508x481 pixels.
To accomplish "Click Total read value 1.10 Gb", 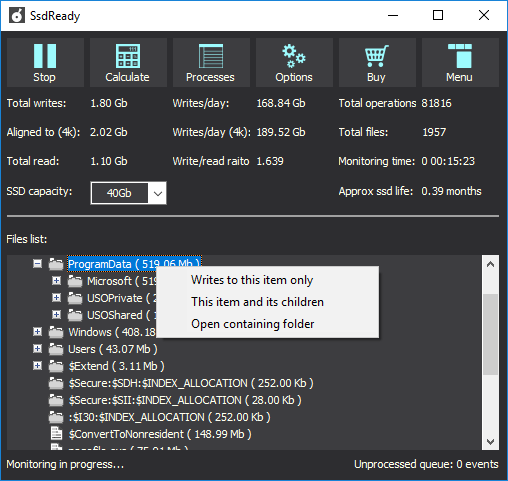I will point(109,161).
